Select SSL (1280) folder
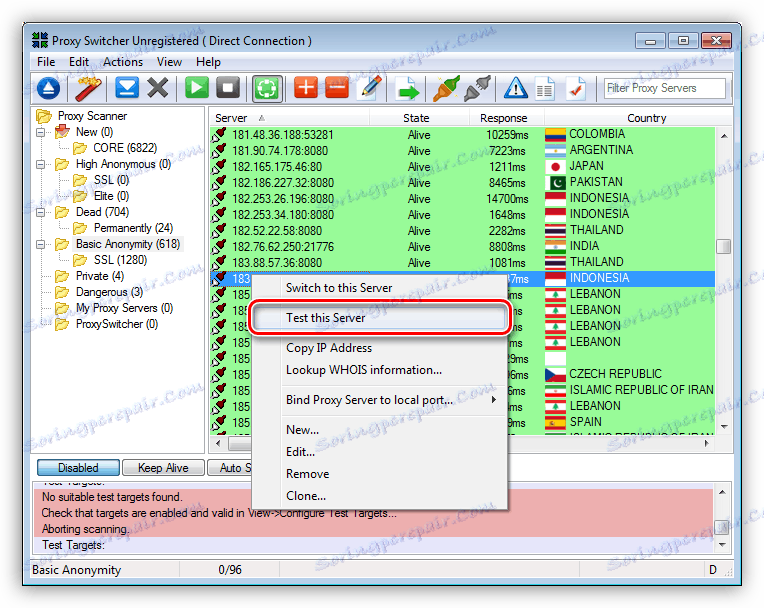The image size is (764, 608). [110, 260]
